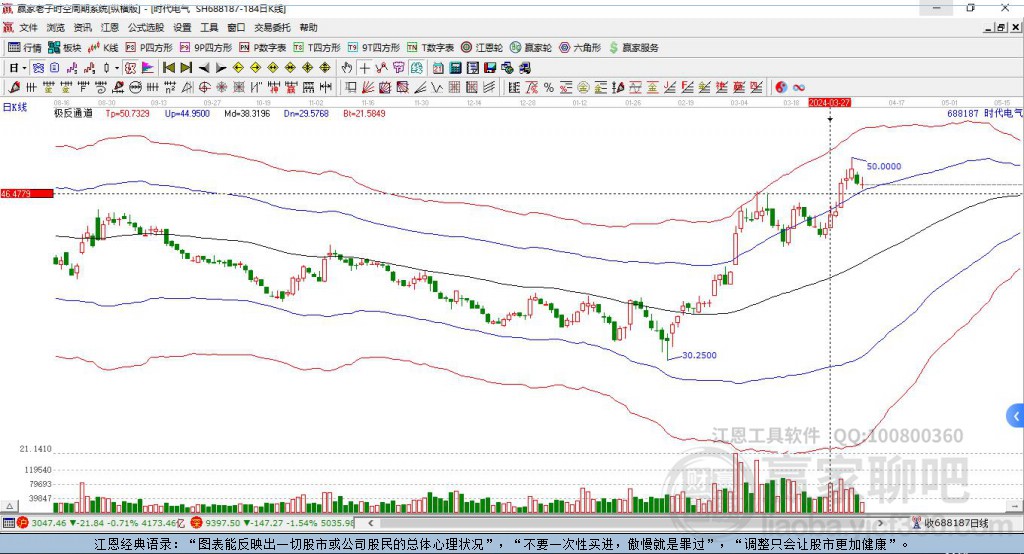This screenshot has height=554, width=1024.
Task: Click the horizontal chart scrollbar track
Action: (x=626, y=523)
